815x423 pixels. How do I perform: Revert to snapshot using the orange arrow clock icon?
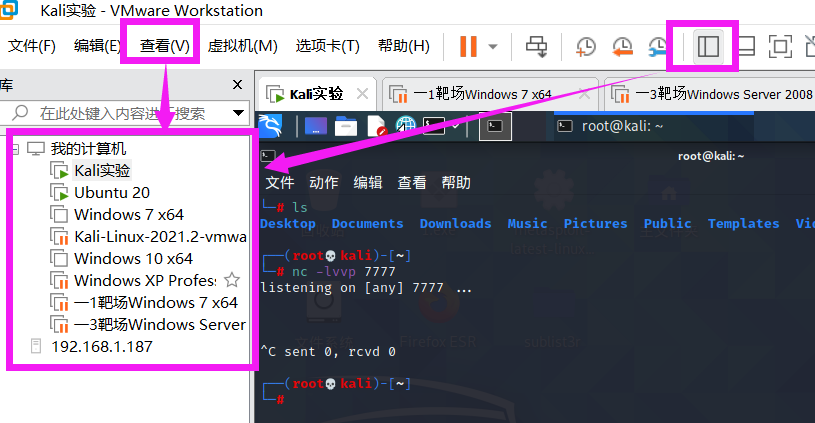click(x=622, y=47)
